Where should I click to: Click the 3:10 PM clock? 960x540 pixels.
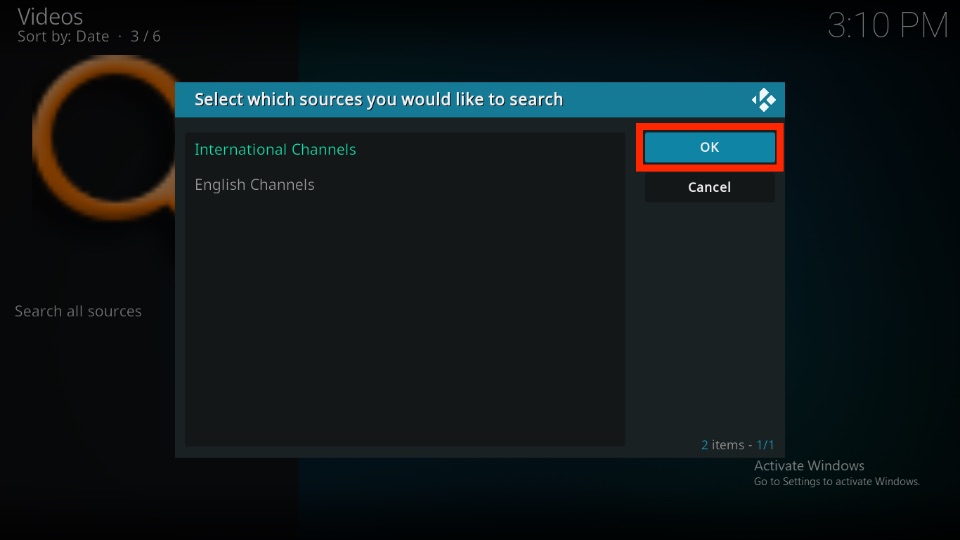[x=888, y=26]
